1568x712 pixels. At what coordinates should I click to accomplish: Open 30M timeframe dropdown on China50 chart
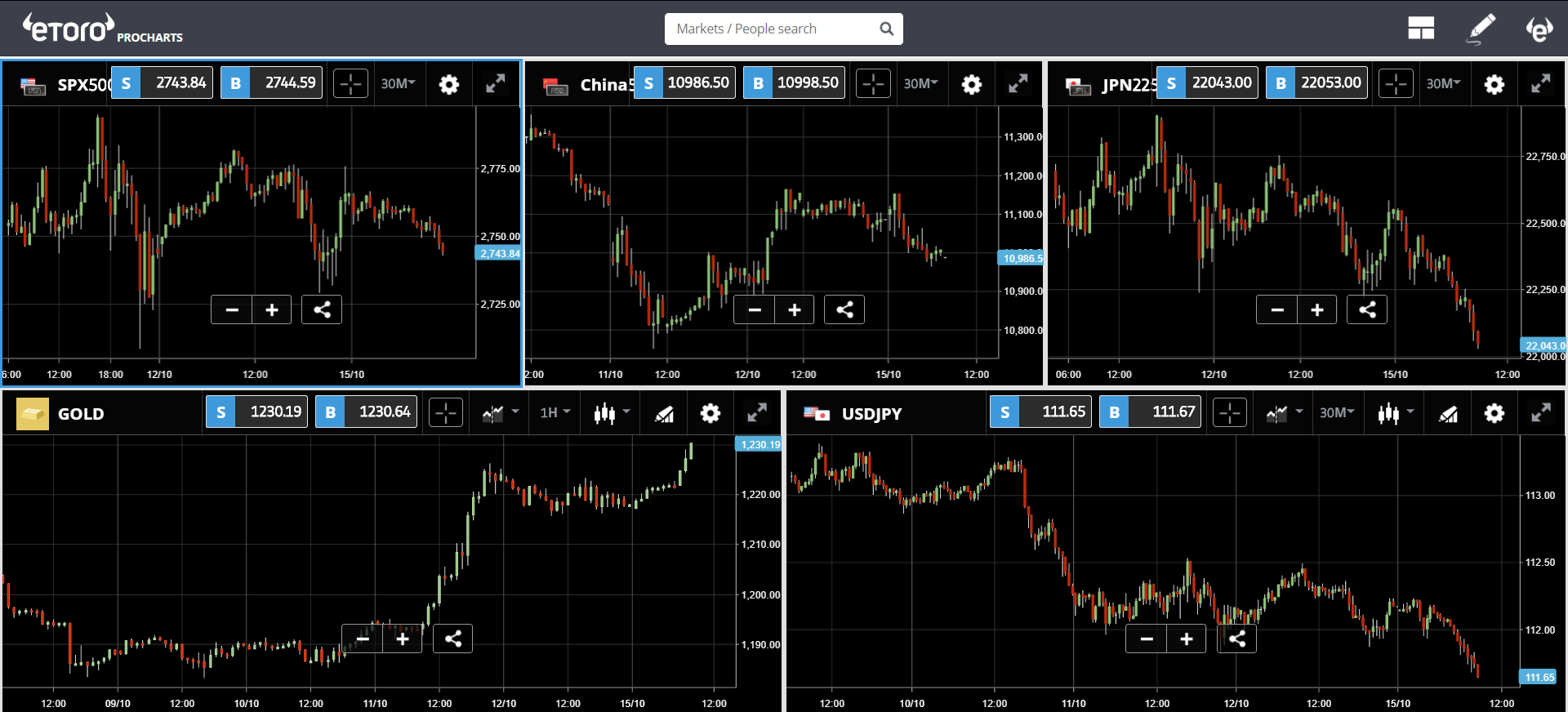pyautogui.click(x=921, y=83)
